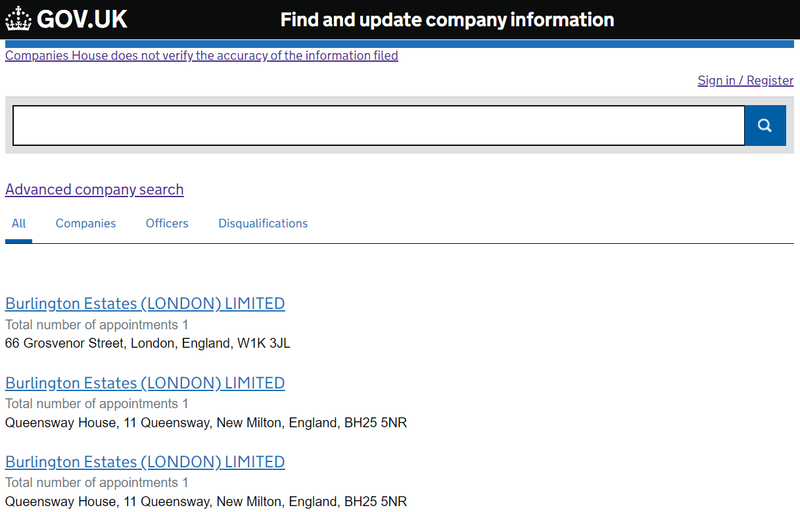Viewport: 800px width, 512px height.
Task: Click appointments count under first result
Action: (x=97, y=325)
